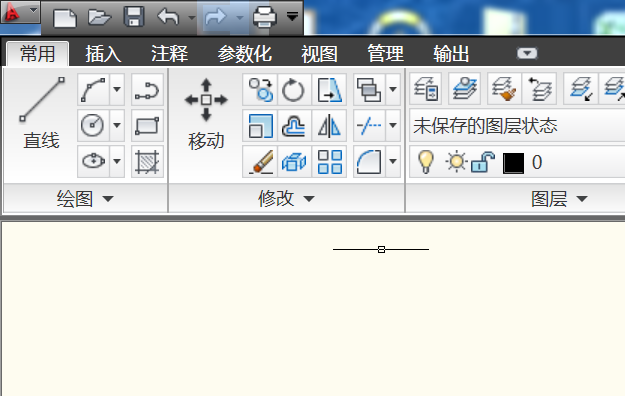Open the Undo history dropdown arrow

point(192,18)
